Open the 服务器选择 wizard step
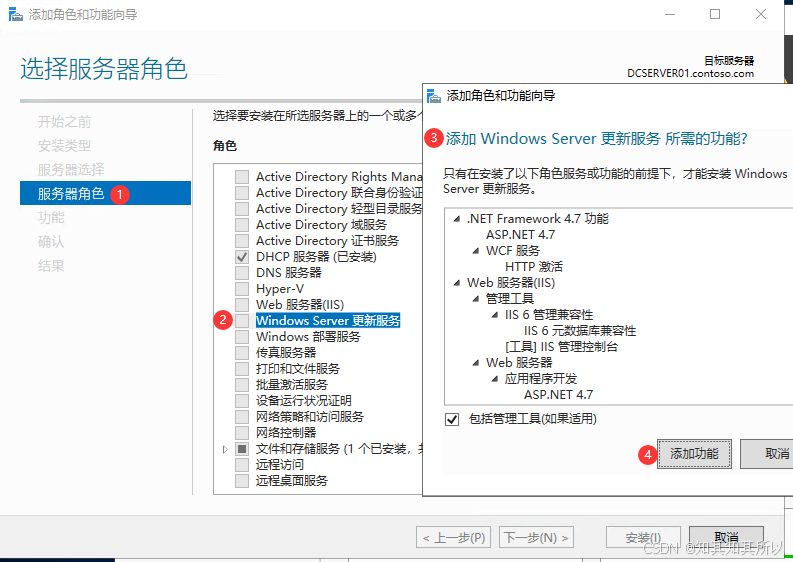793x562 pixels. coord(71,169)
